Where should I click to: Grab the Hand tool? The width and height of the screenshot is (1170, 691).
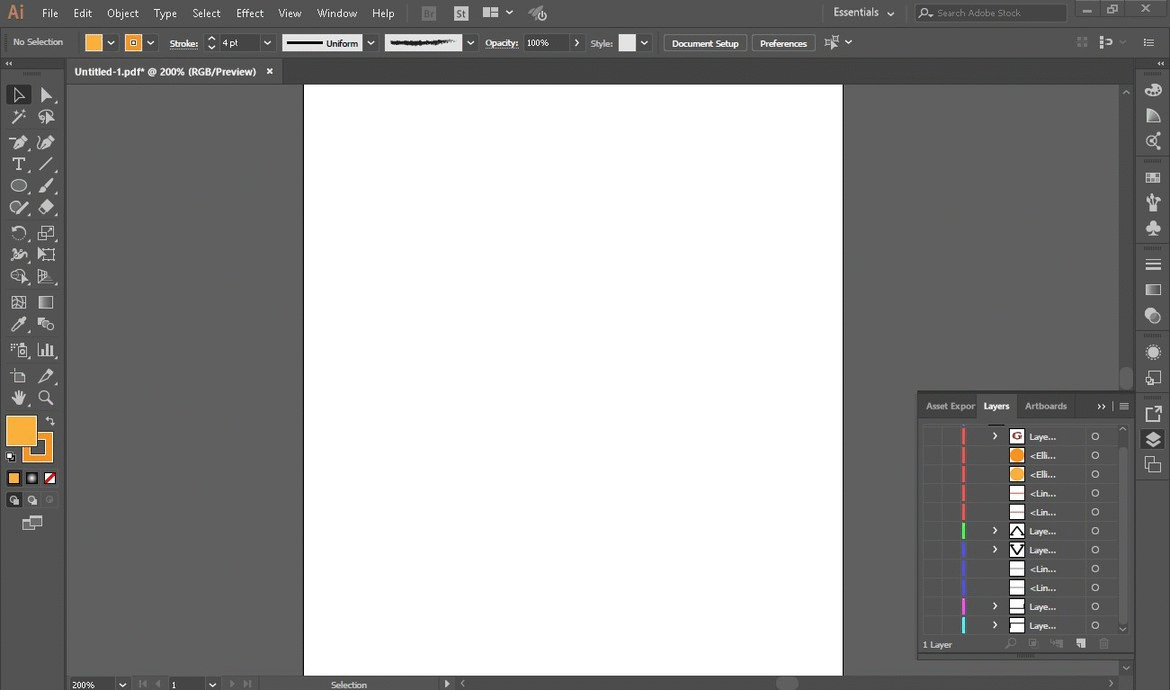click(18, 397)
